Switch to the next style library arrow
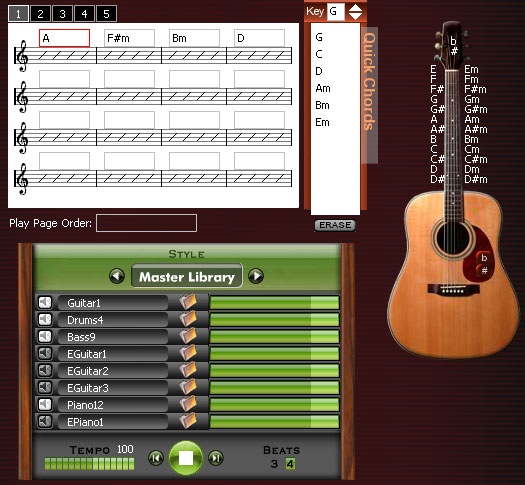This screenshot has height=485, width=525. pos(256,276)
